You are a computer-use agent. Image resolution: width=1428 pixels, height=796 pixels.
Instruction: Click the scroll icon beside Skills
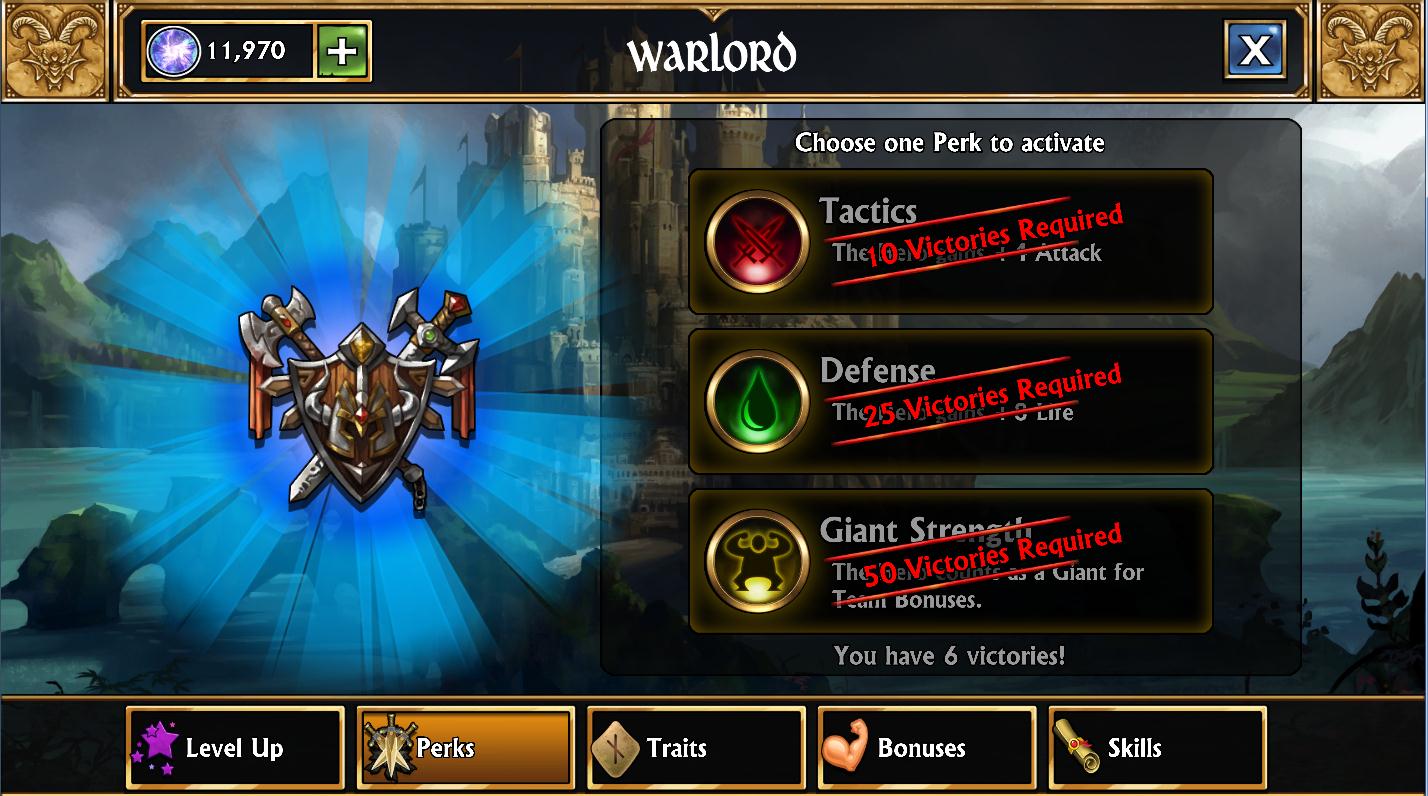(x=1077, y=748)
